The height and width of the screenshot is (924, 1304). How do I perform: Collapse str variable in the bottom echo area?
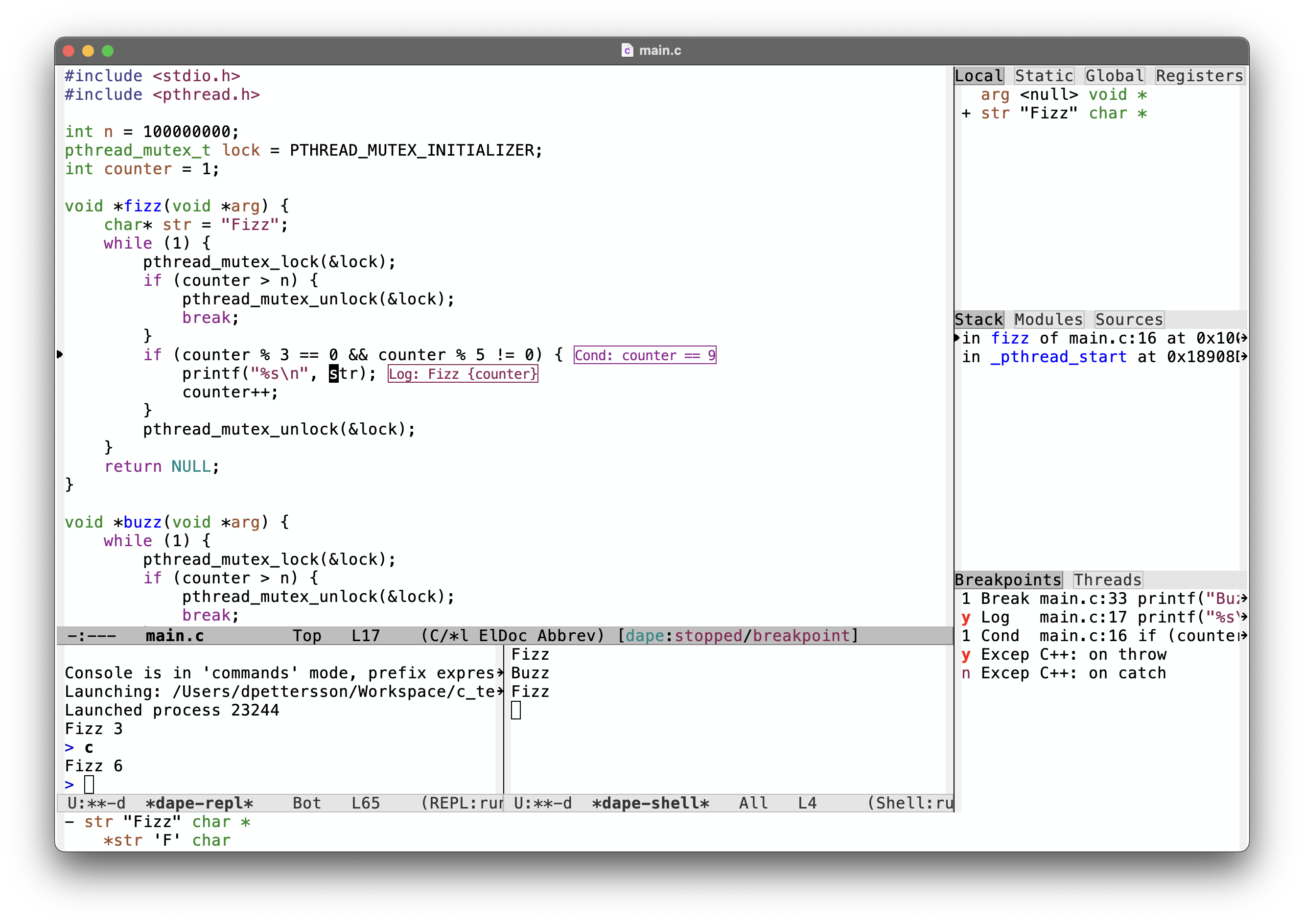(x=70, y=822)
